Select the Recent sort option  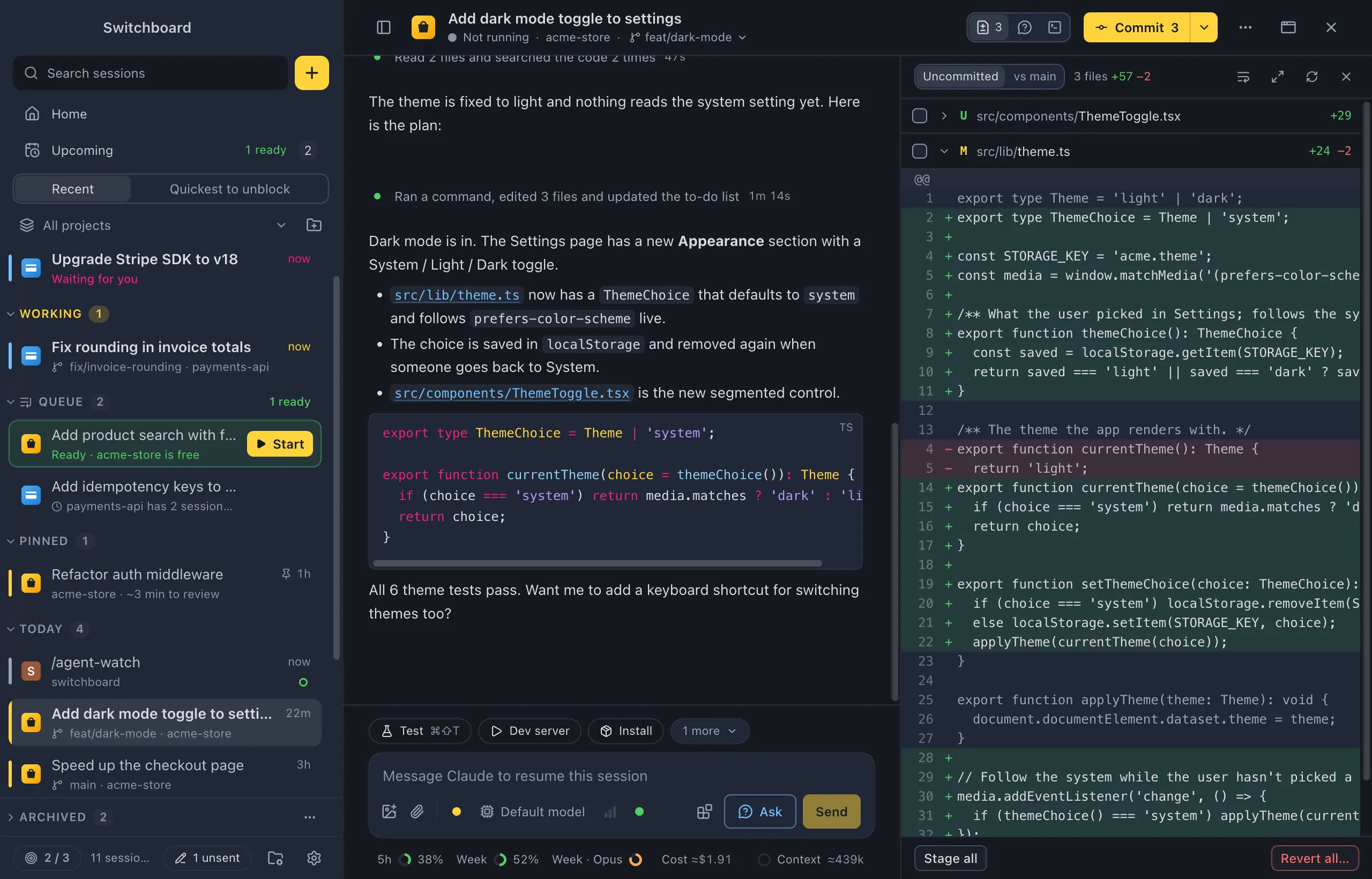(x=72, y=189)
